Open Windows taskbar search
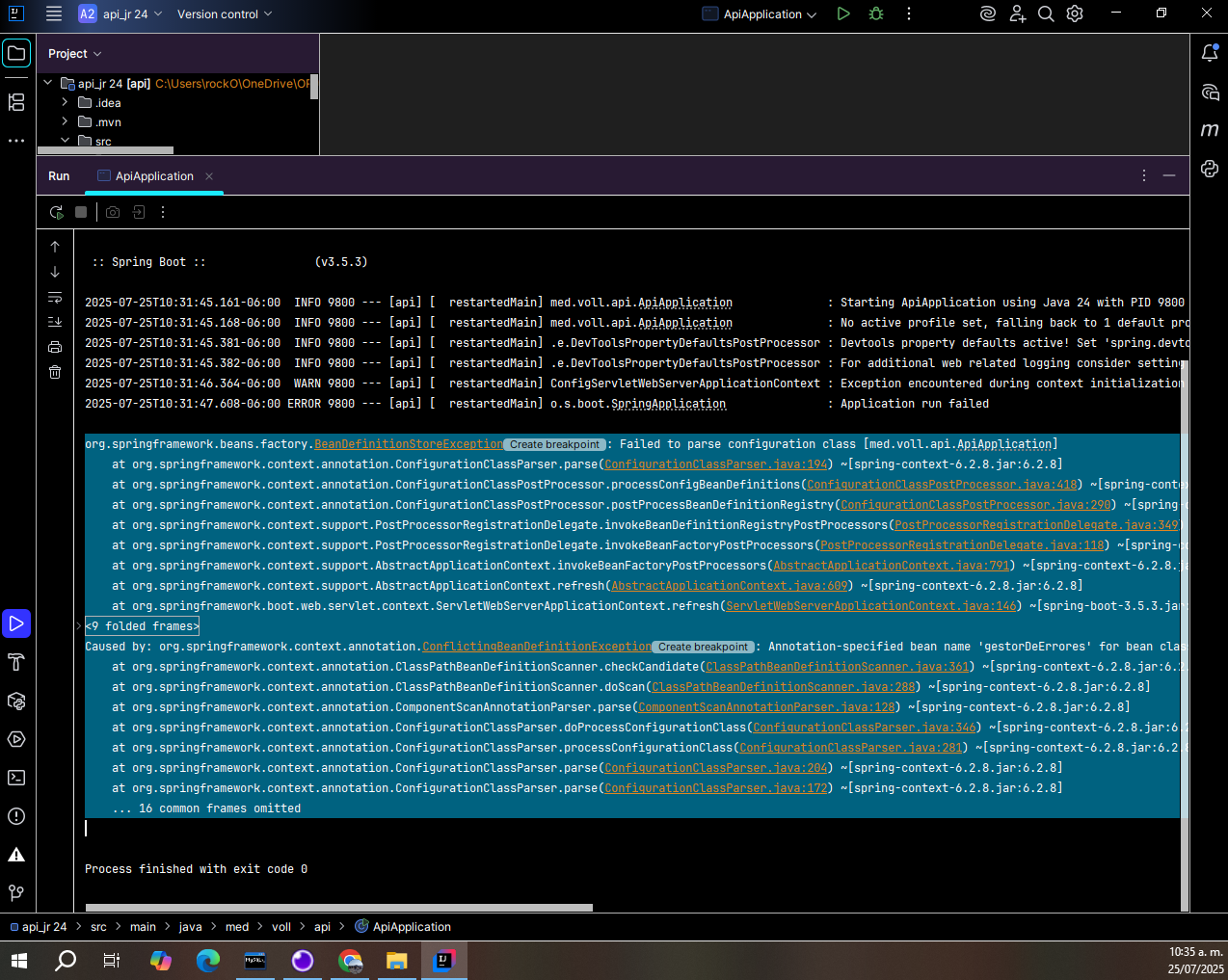 point(66,961)
